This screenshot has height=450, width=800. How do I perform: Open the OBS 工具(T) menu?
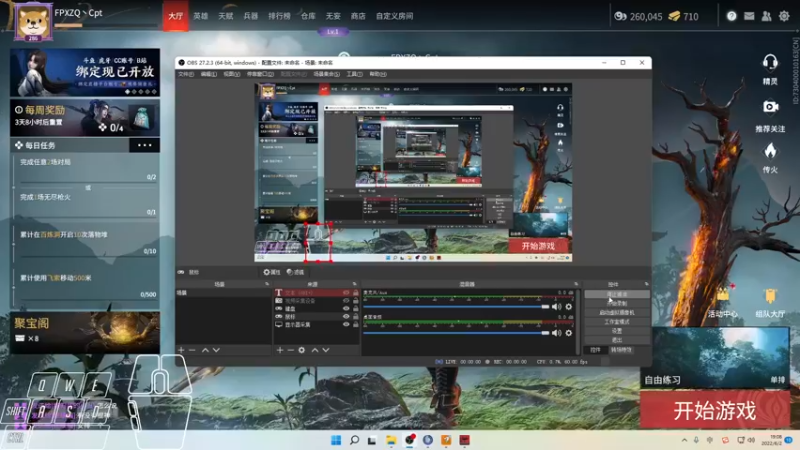[x=355, y=74]
